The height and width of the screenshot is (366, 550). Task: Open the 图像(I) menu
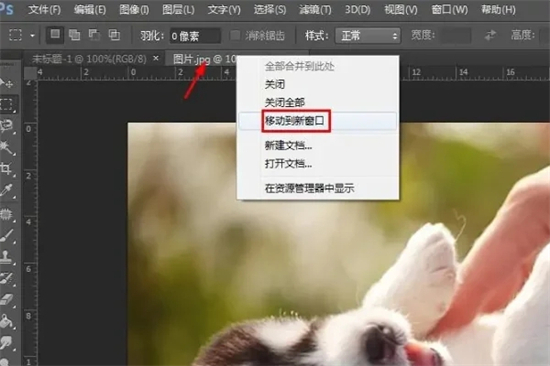pos(134,9)
